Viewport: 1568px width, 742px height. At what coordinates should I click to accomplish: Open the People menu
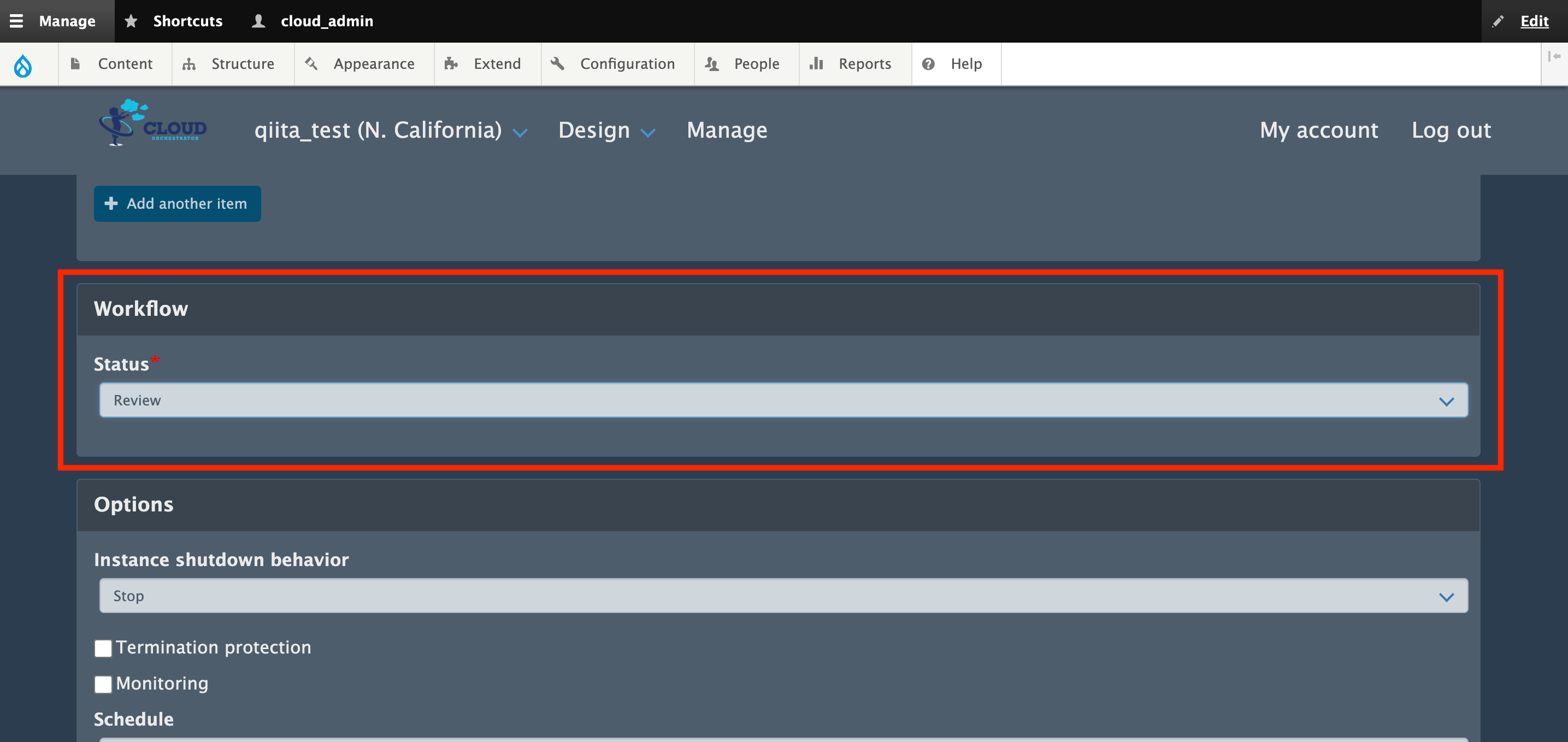pyautogui.click(x=746, y=63)
